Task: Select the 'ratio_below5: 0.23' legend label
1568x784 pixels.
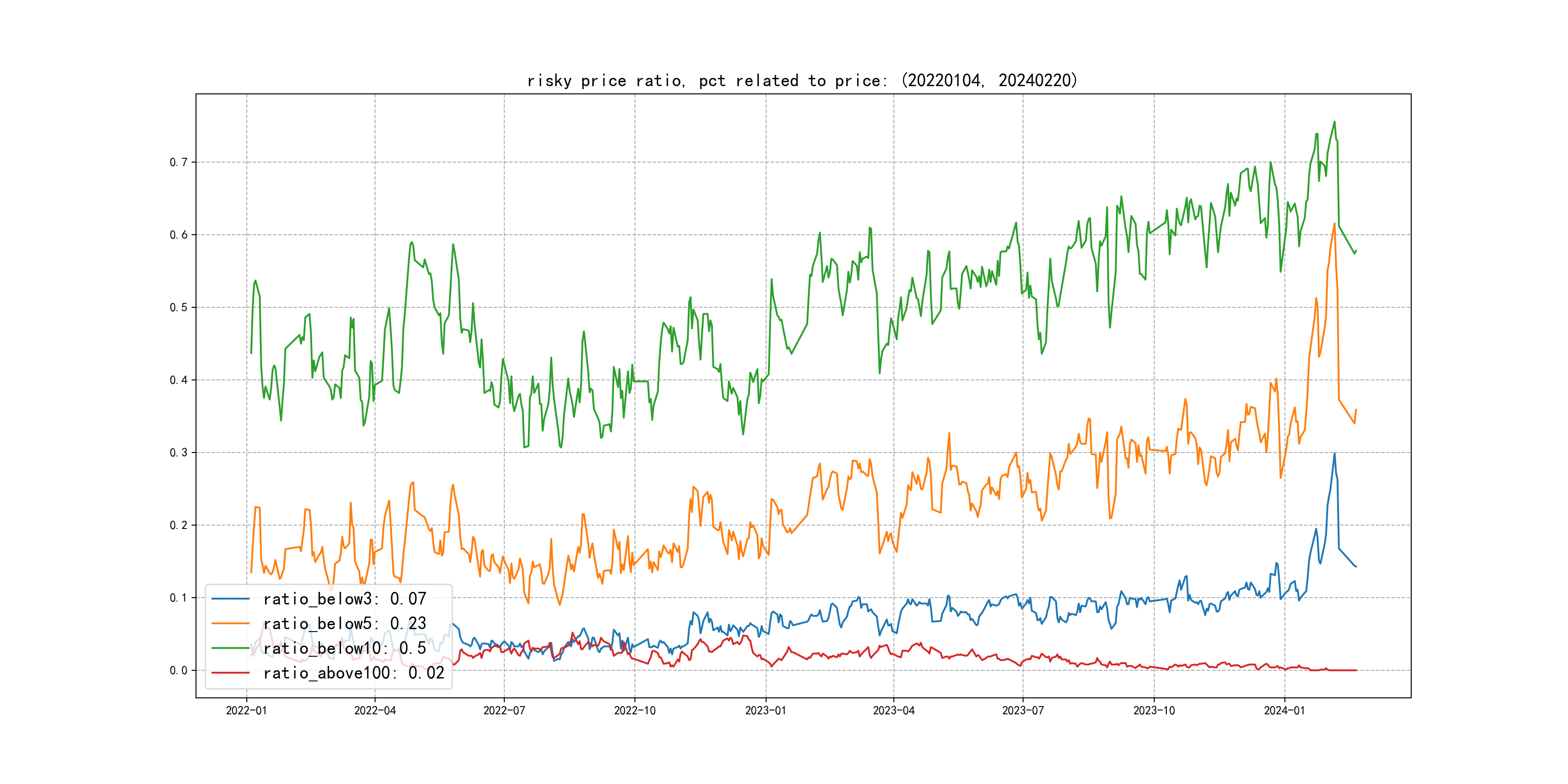Action: (345, 623)
